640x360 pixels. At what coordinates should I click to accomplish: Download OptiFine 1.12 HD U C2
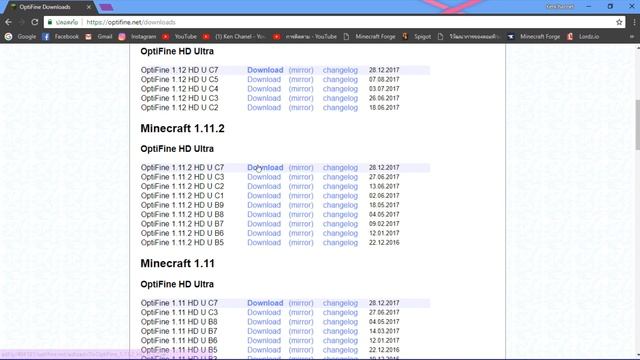coord(264,108)
